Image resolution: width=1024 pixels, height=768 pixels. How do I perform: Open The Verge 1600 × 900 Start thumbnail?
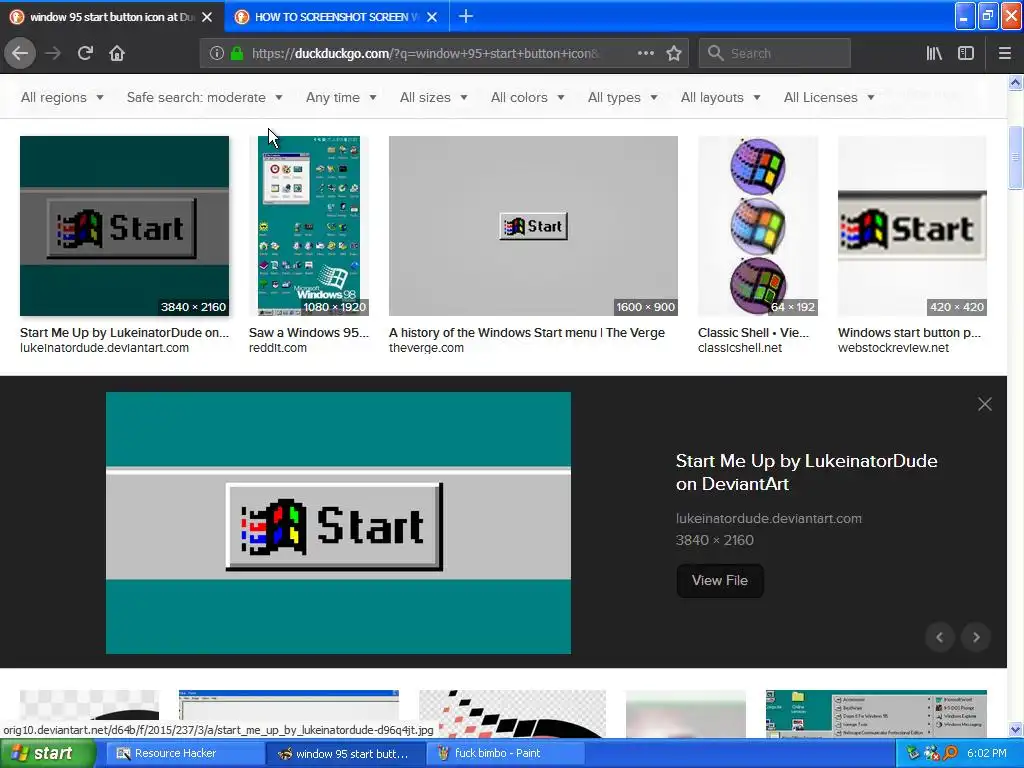(533, 226)
